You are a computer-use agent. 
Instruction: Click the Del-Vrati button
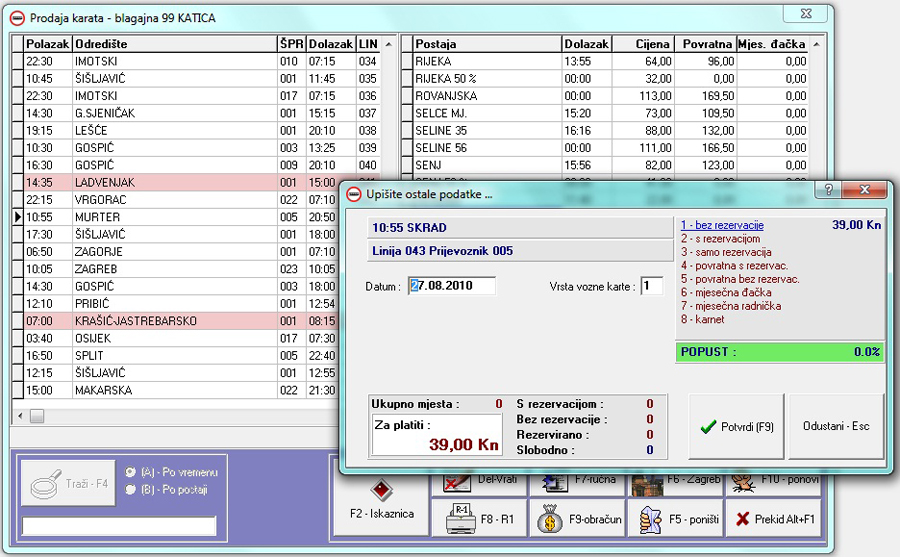pos(480,485)
